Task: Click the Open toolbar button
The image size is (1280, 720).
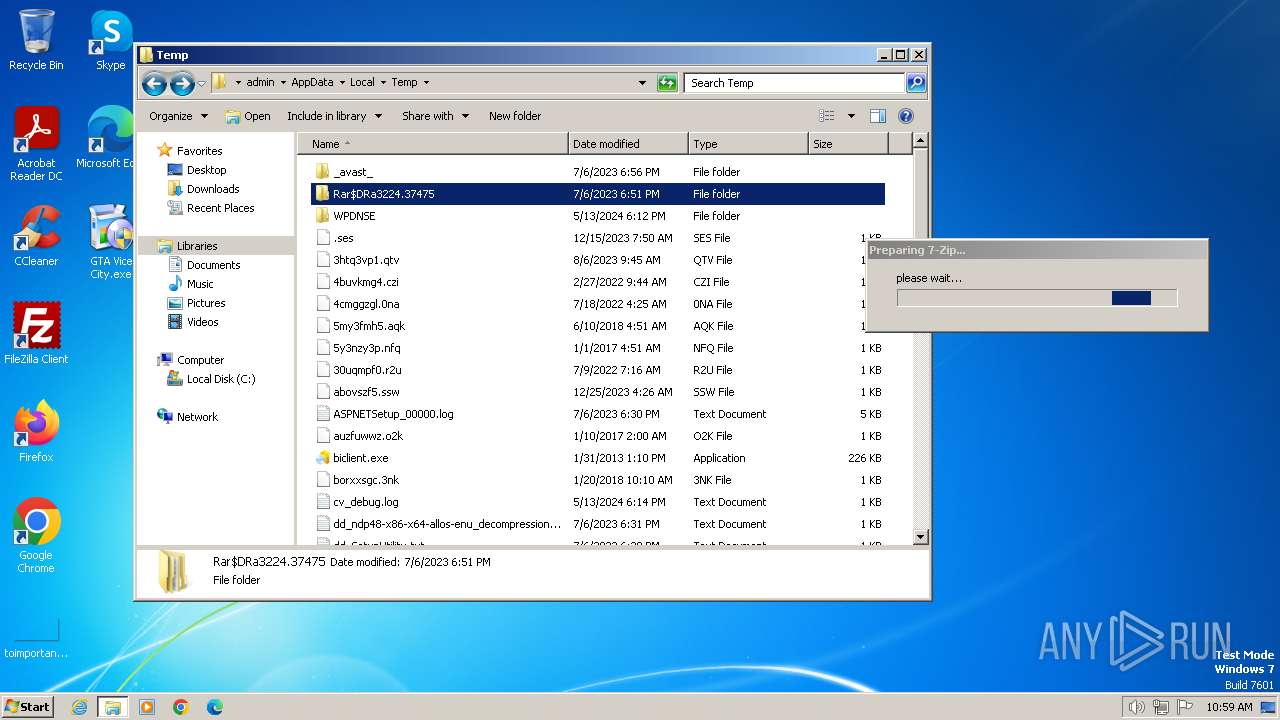Action: tap(248, 116)
